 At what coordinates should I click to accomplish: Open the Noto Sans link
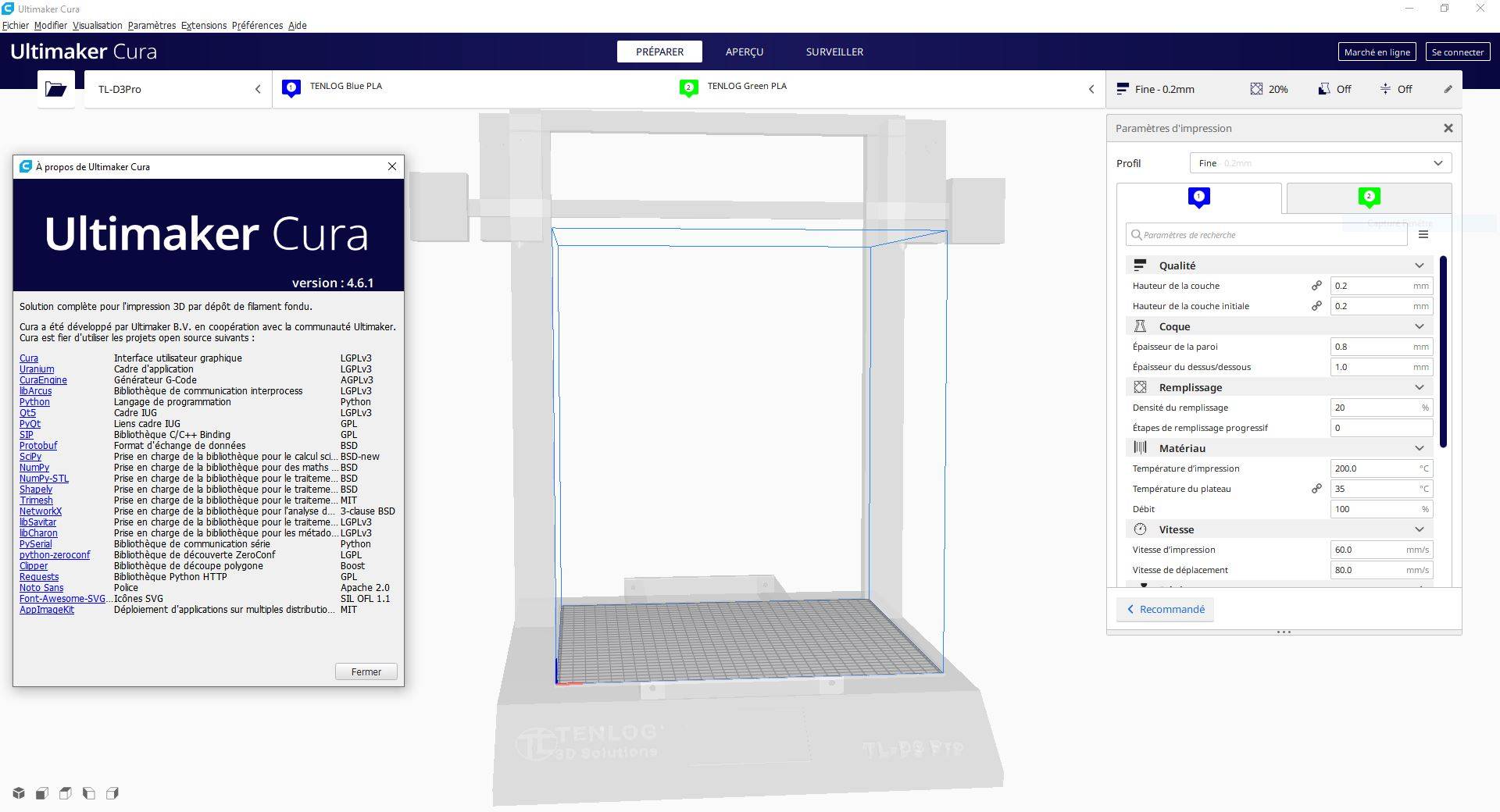(41, 588)
